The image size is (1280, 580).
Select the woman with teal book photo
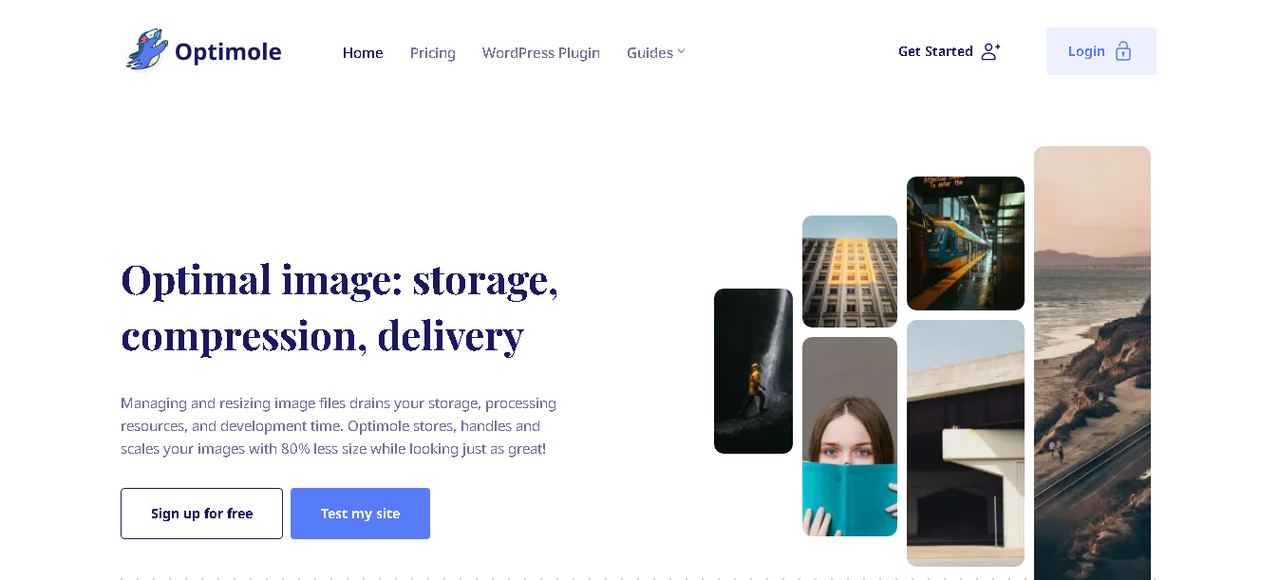pos(850,437)
